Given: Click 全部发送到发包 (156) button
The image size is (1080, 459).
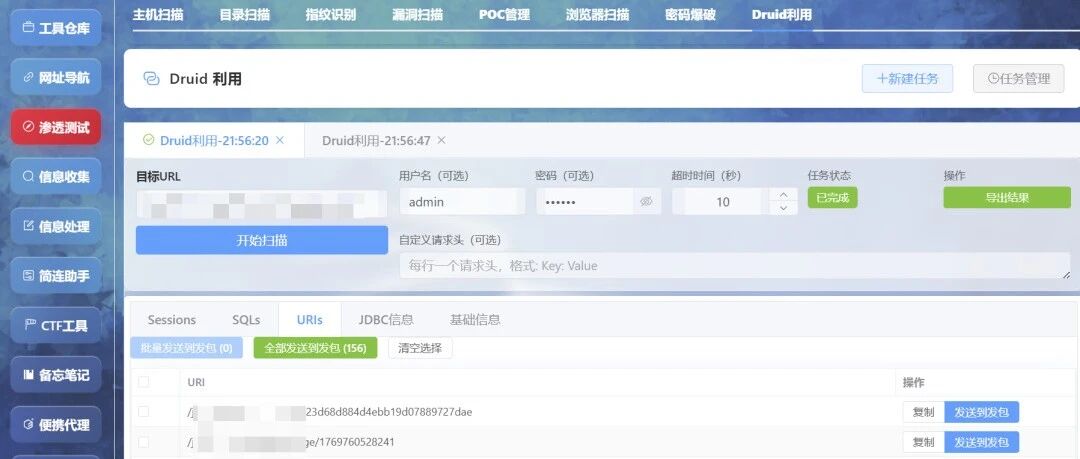Looking at the screenshot, I should [x=315, y=348].
